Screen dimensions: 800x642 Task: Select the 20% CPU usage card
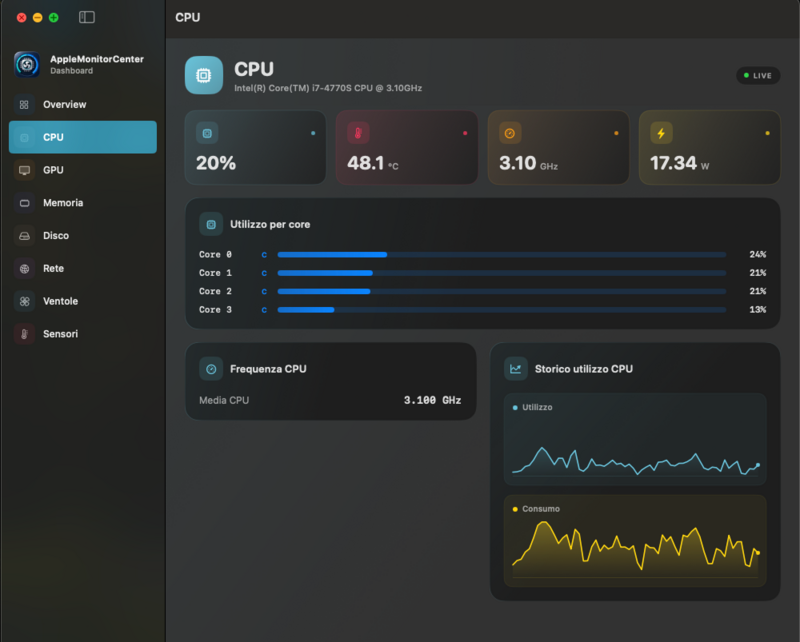point(255,147)
